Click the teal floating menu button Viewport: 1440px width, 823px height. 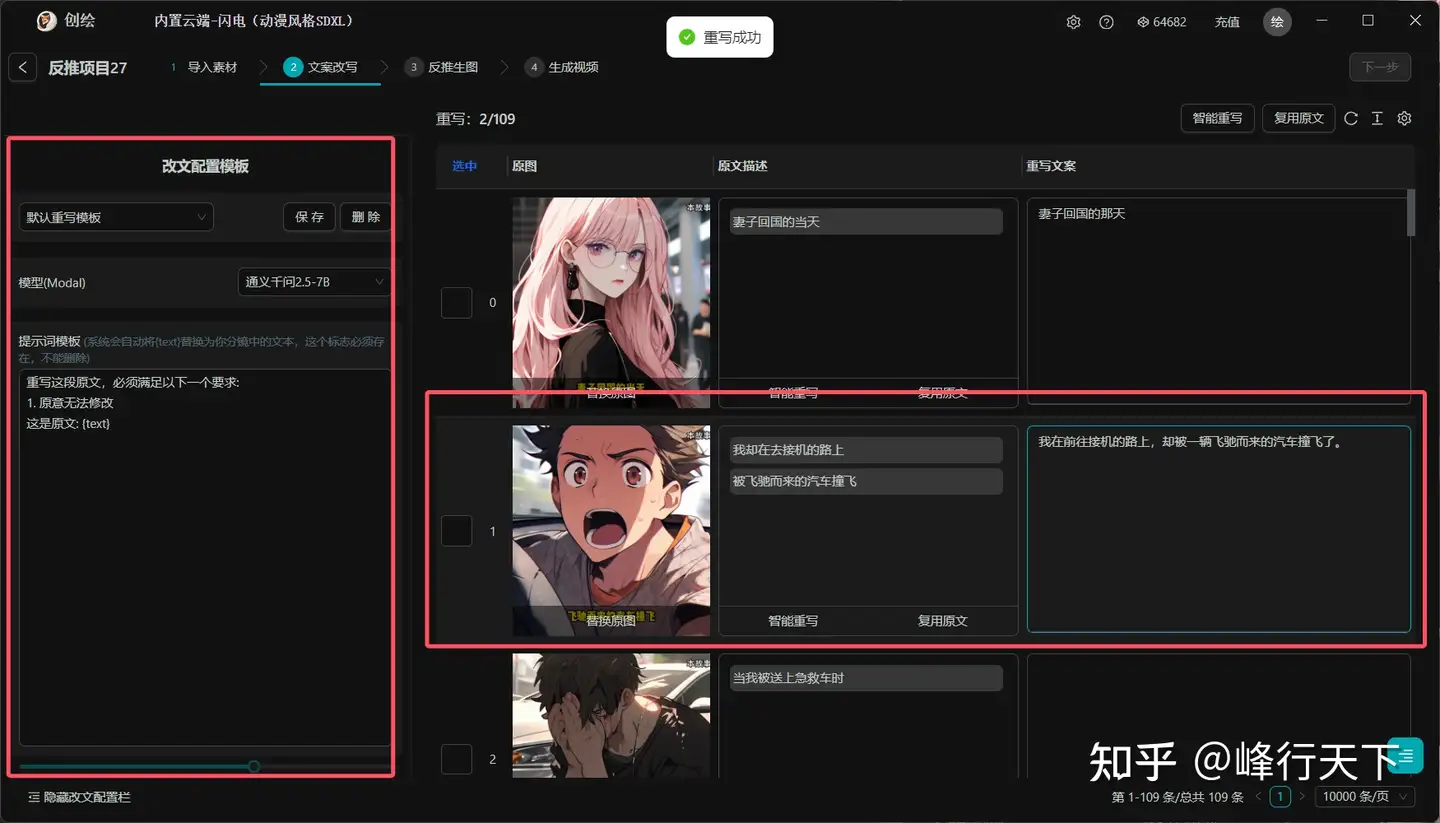click(x=1406, y=755)
